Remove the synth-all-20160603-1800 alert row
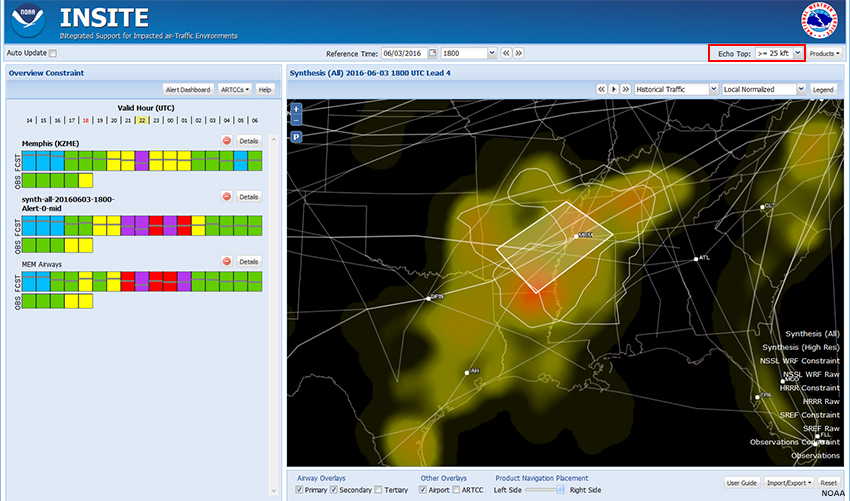 click(x=227, y=197)
